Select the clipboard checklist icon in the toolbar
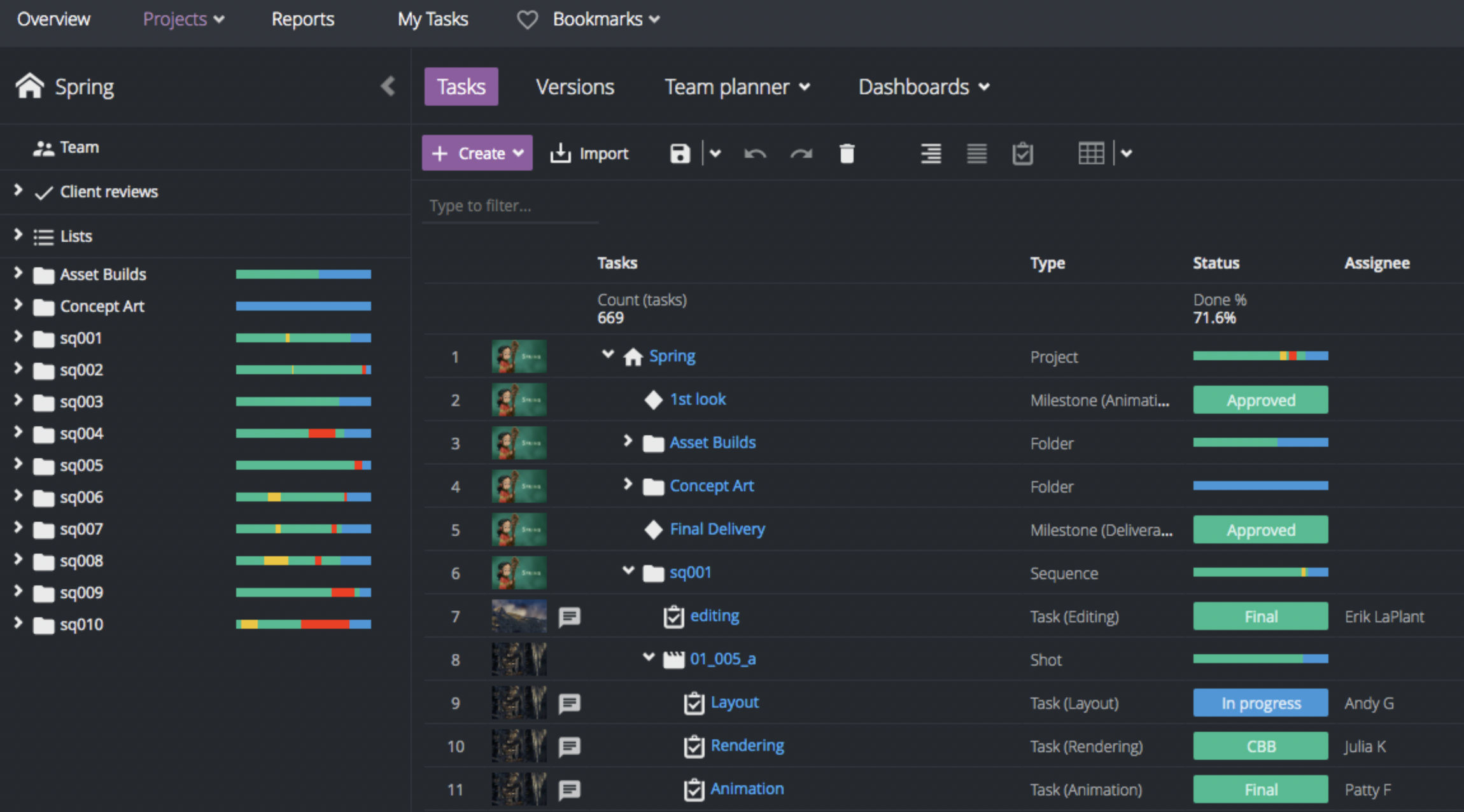 [1022, 153]
